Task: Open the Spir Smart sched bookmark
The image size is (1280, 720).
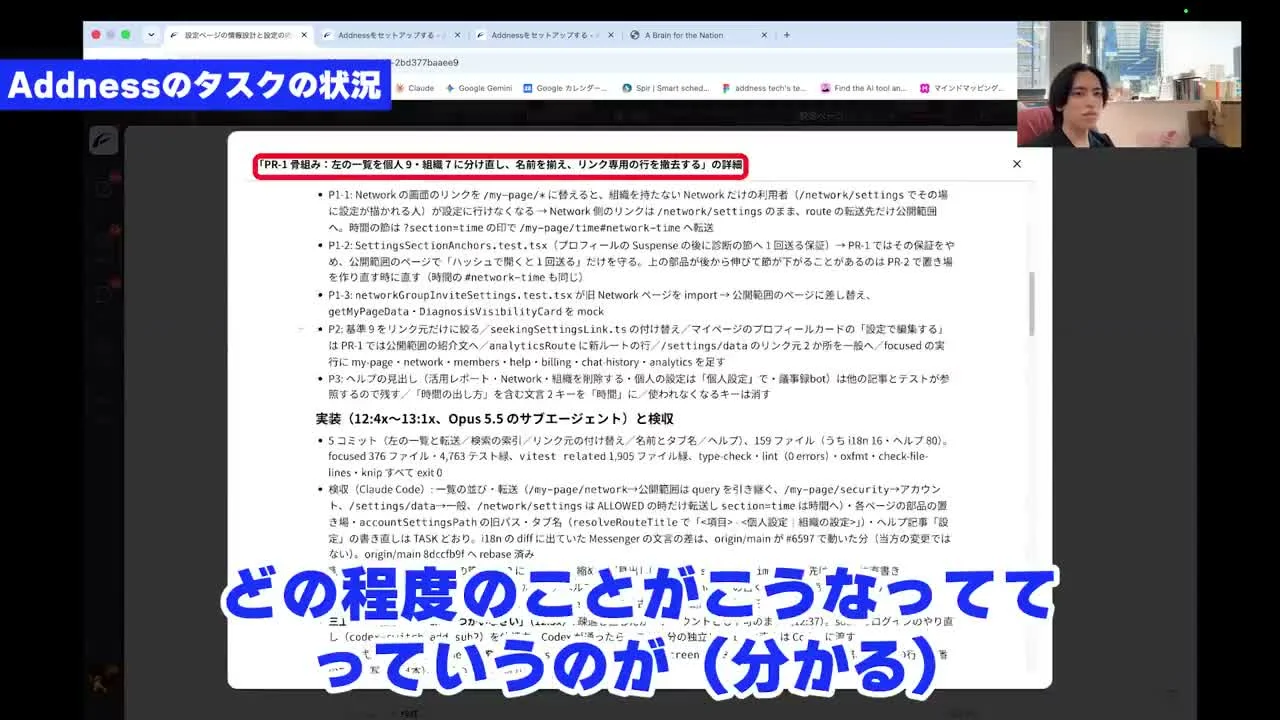Action: point(665,88)
